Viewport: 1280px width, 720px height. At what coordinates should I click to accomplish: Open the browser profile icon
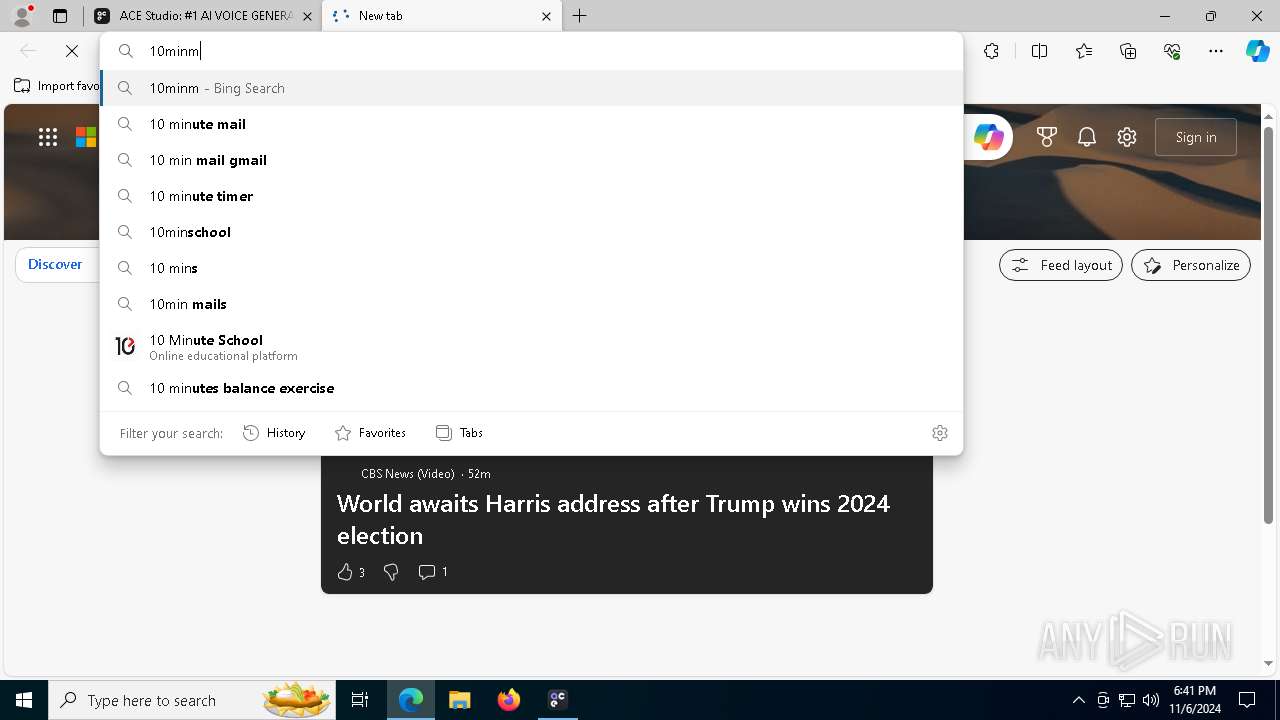[22, 16]
